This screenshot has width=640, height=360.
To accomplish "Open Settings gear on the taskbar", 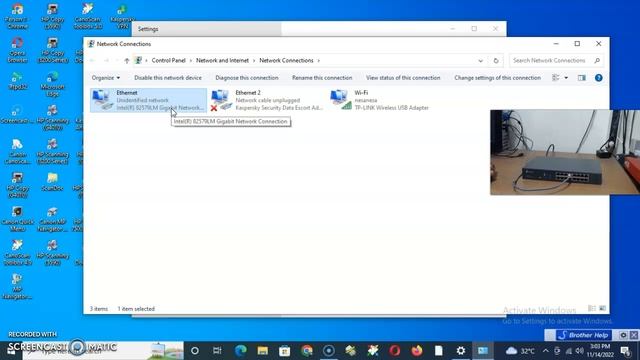I will (x=461, y=351).
